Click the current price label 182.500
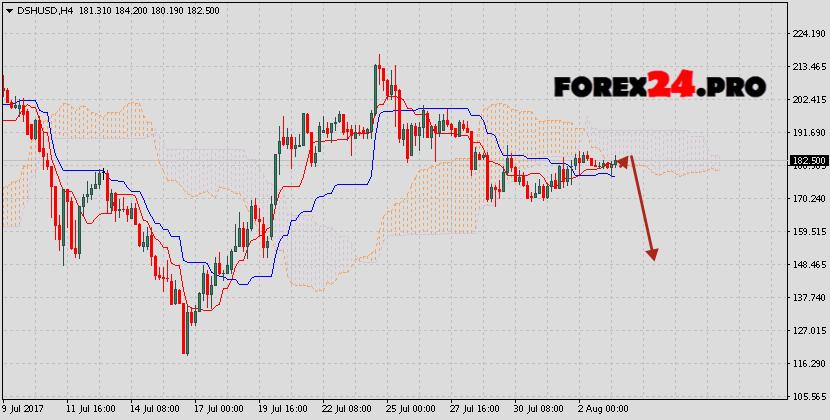 point(807,161)
